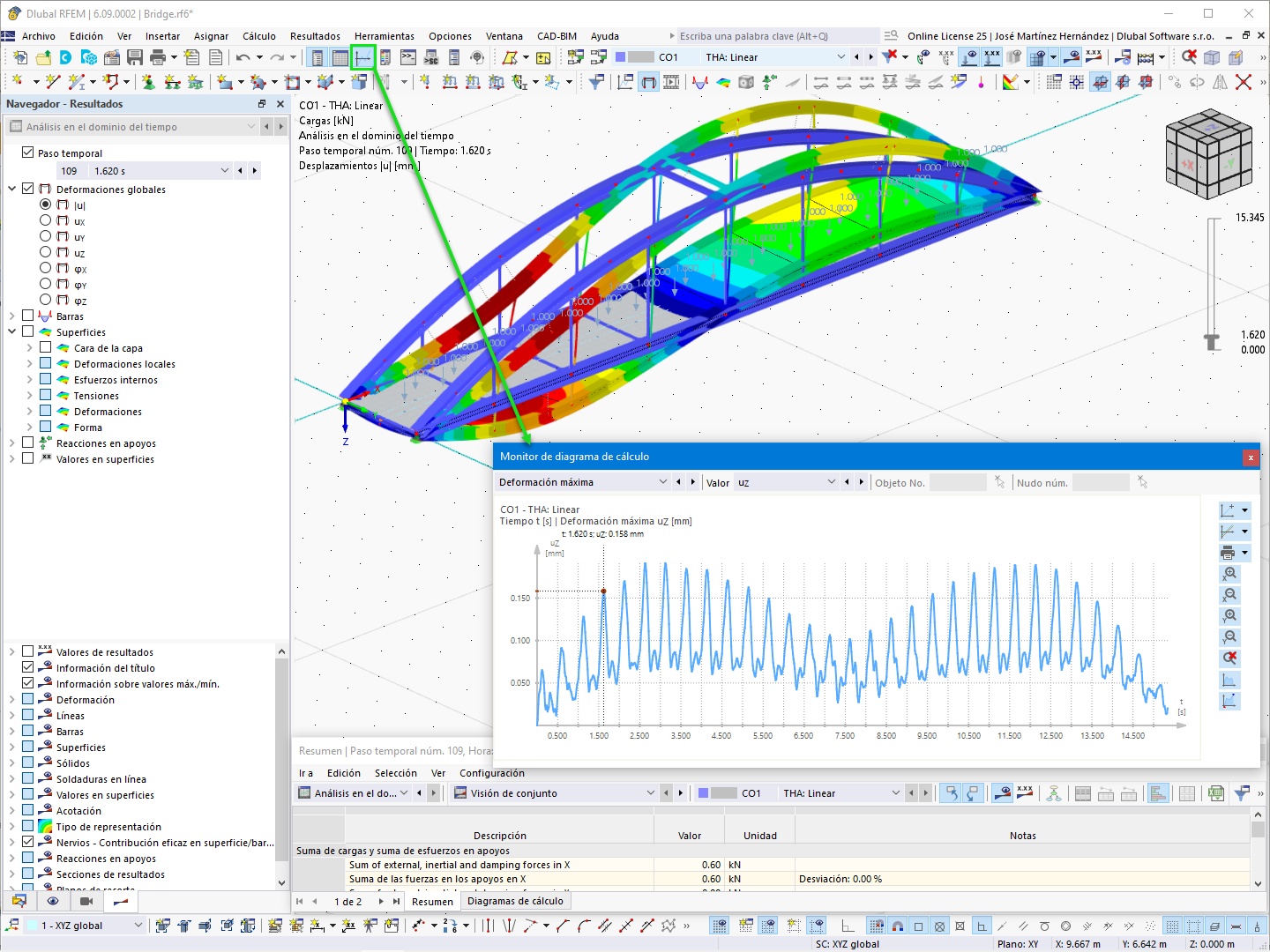Enable Reacciones en apoyos checkbox in upper tree
Screen dimensions: 1270x952
[x=27, y=443]
